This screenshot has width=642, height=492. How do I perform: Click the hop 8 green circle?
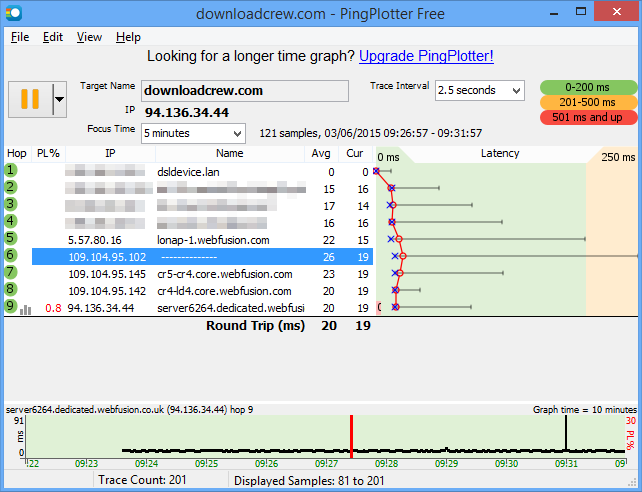point(10,289)
